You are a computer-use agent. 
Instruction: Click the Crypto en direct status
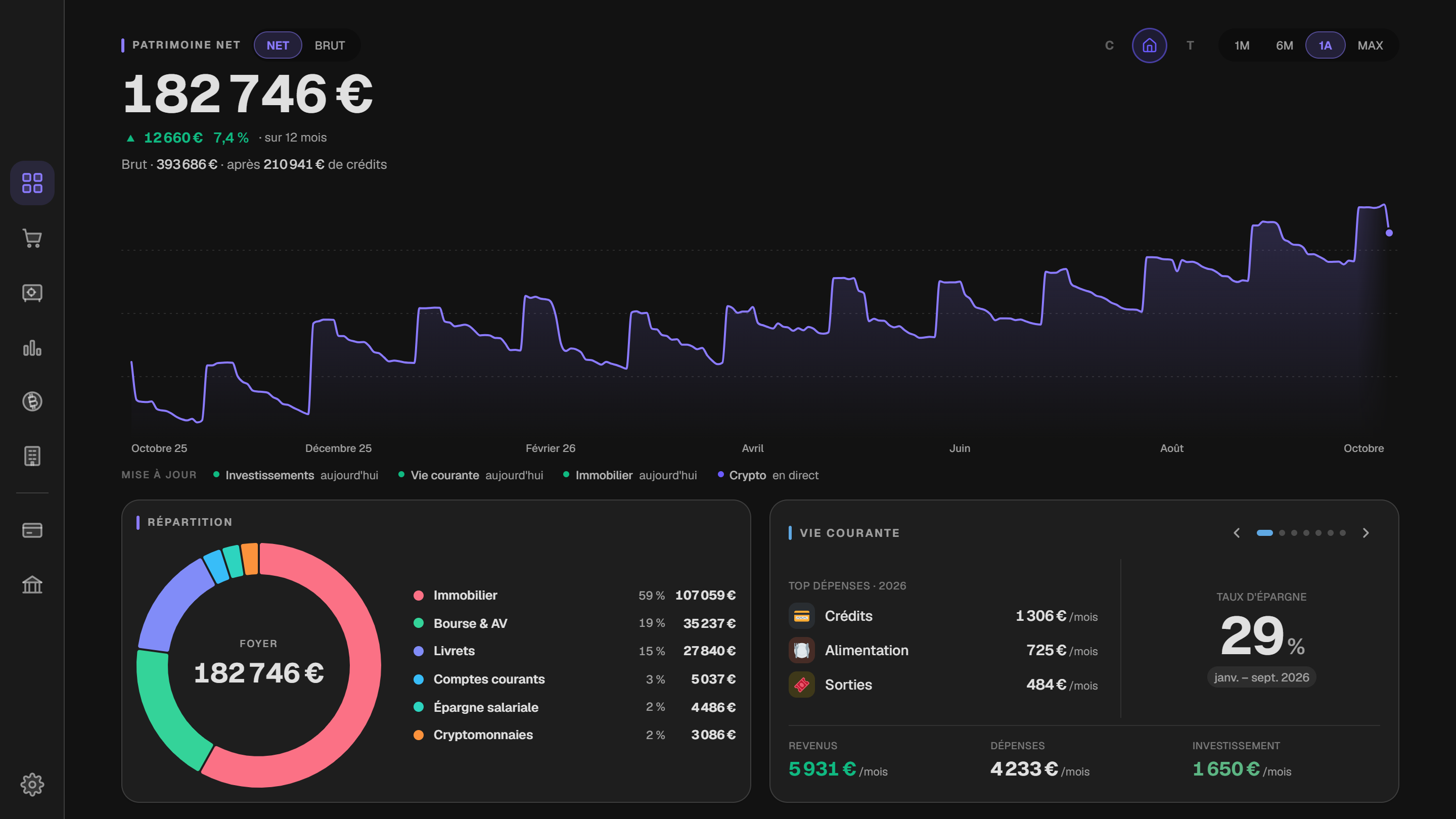click(x=768, y=475)
